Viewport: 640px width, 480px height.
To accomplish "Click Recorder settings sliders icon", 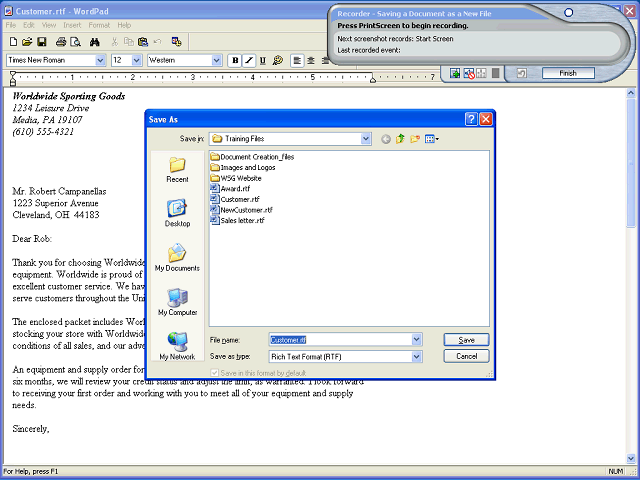I will (482, 73).
